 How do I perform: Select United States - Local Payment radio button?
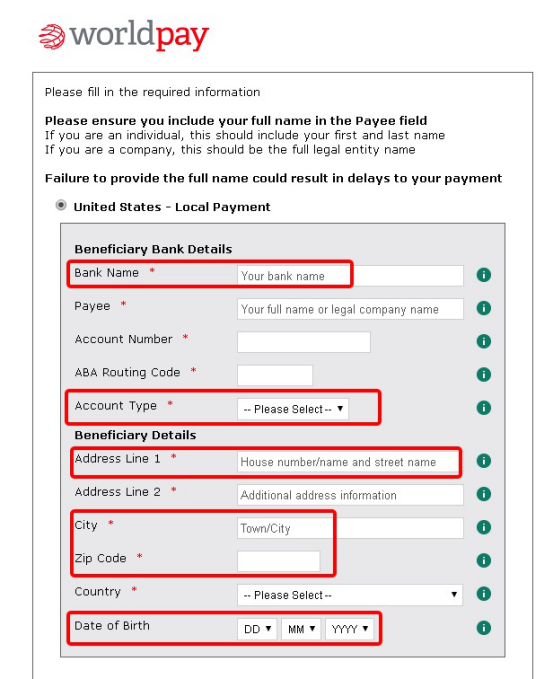click(61, 205)
